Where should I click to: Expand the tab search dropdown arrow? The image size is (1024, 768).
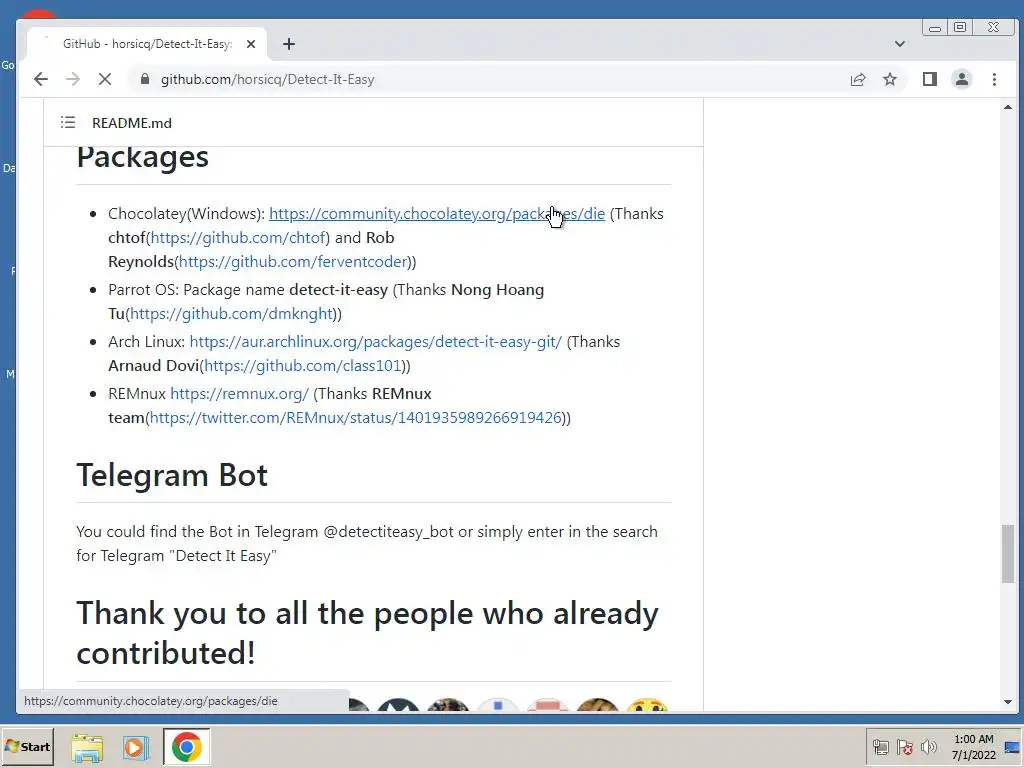click(x=899, y=44)
